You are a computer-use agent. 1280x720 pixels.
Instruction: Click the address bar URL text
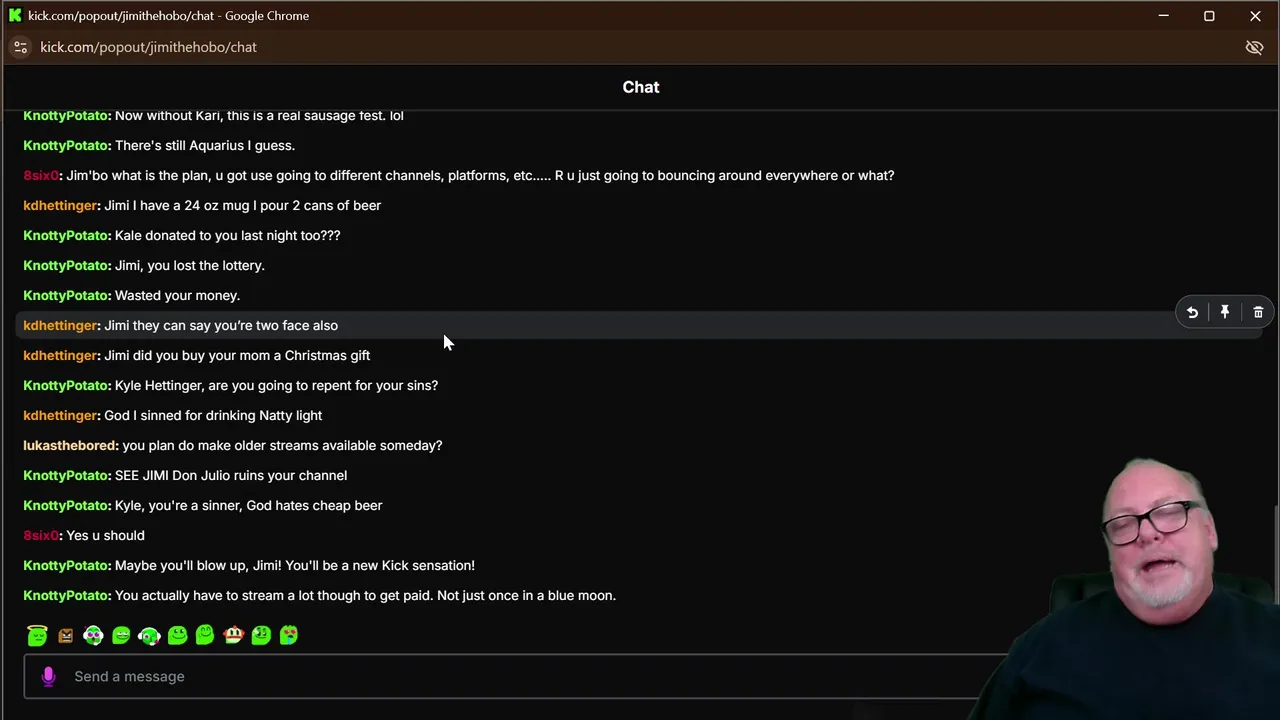click(x=148, y=47)
